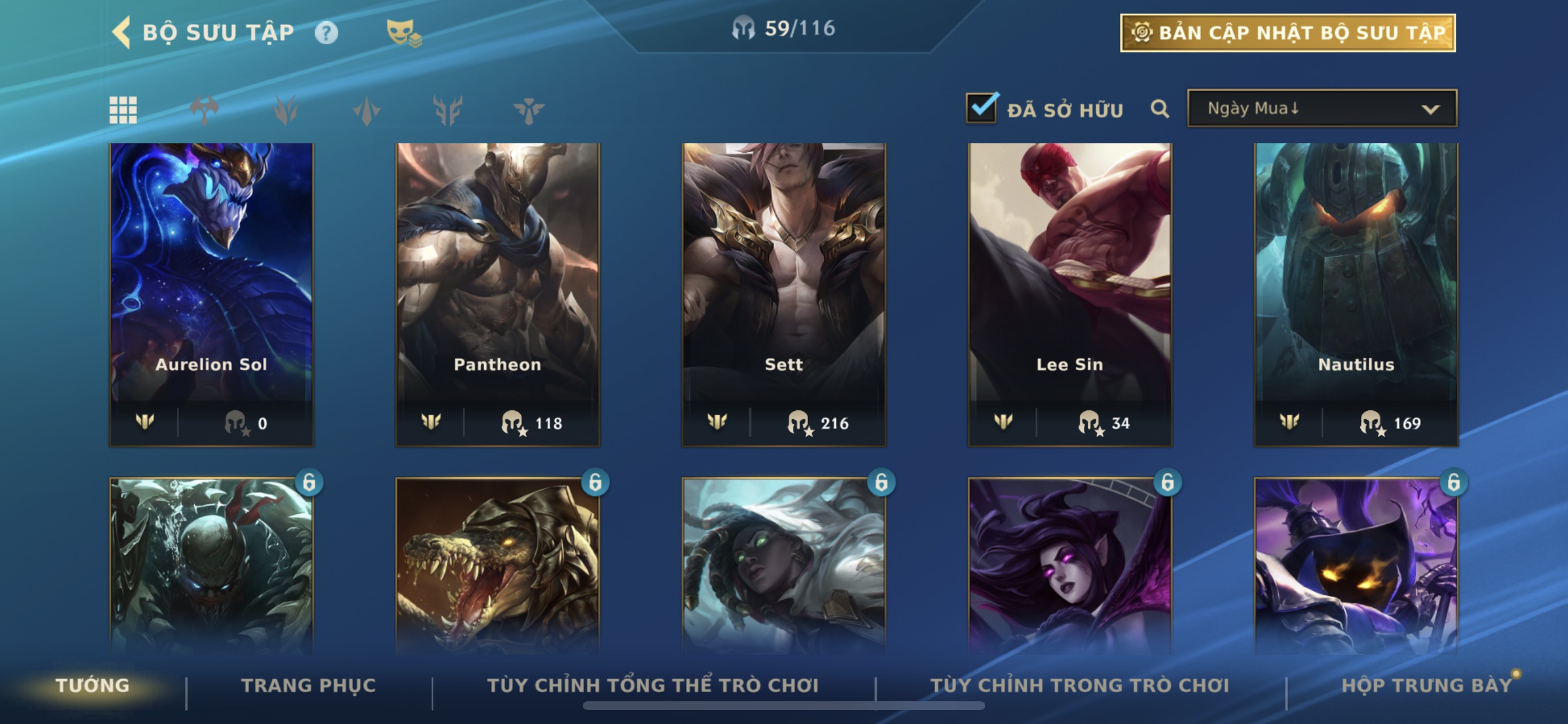Select the all champions grid filter
Image resolution: width=1568 pixels, height=724 pixels.
click(x=123, y=110)
